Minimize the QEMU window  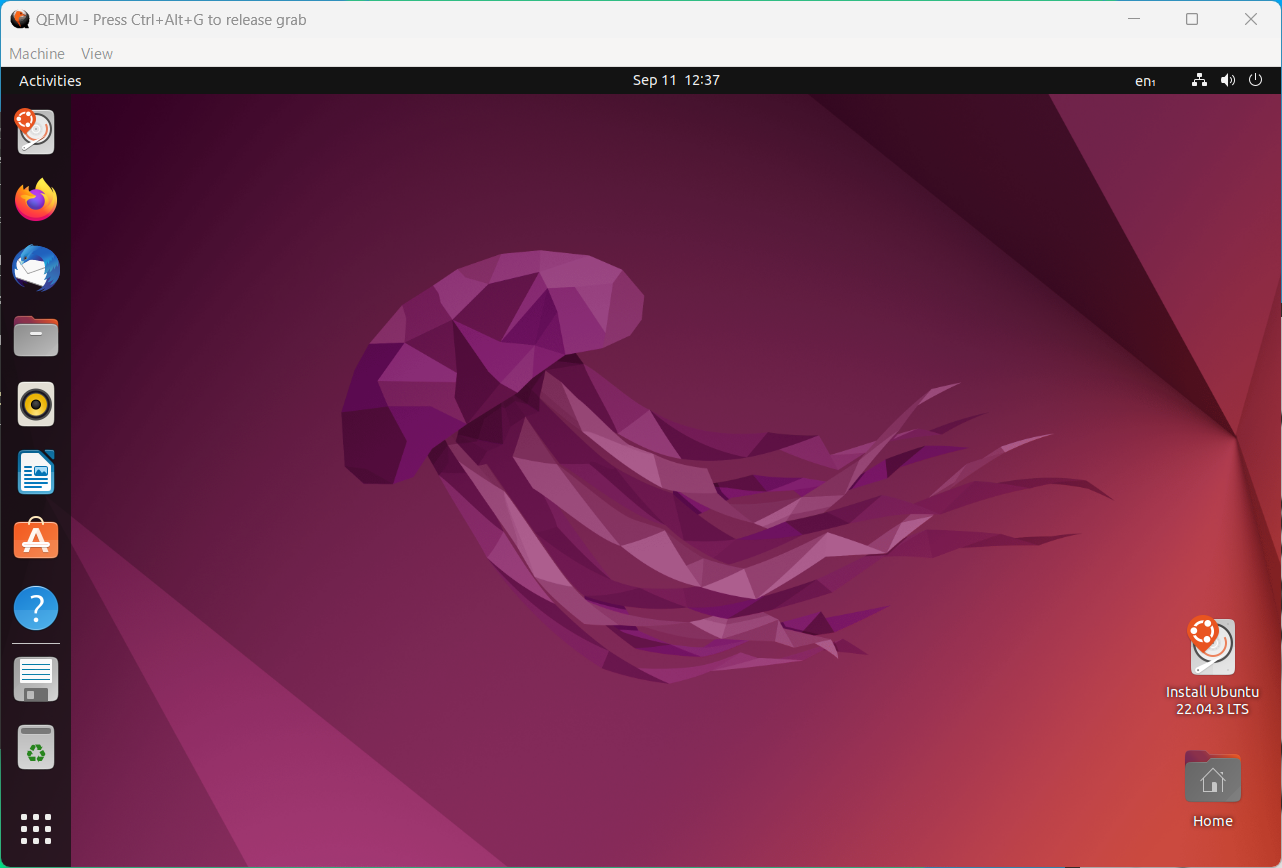(1134, 19)
